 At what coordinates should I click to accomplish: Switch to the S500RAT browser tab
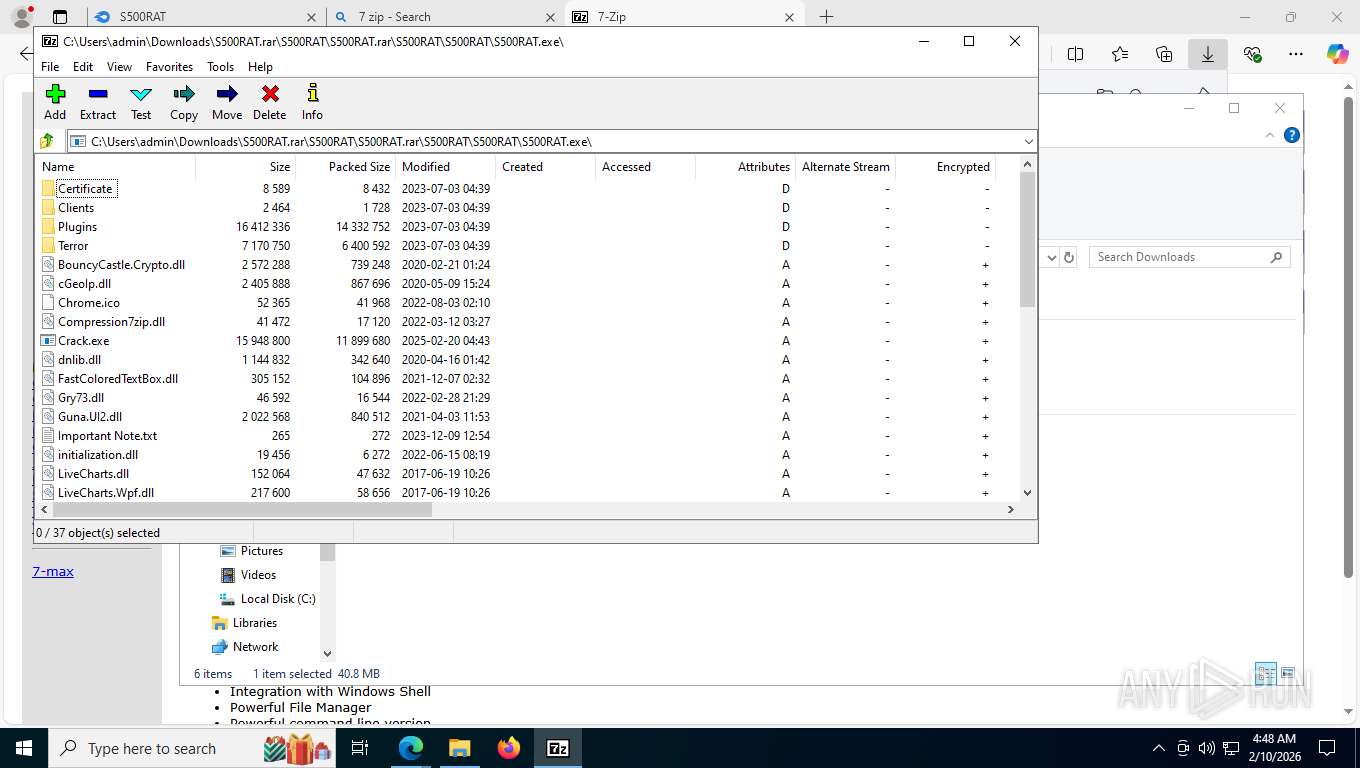[205, 17]
